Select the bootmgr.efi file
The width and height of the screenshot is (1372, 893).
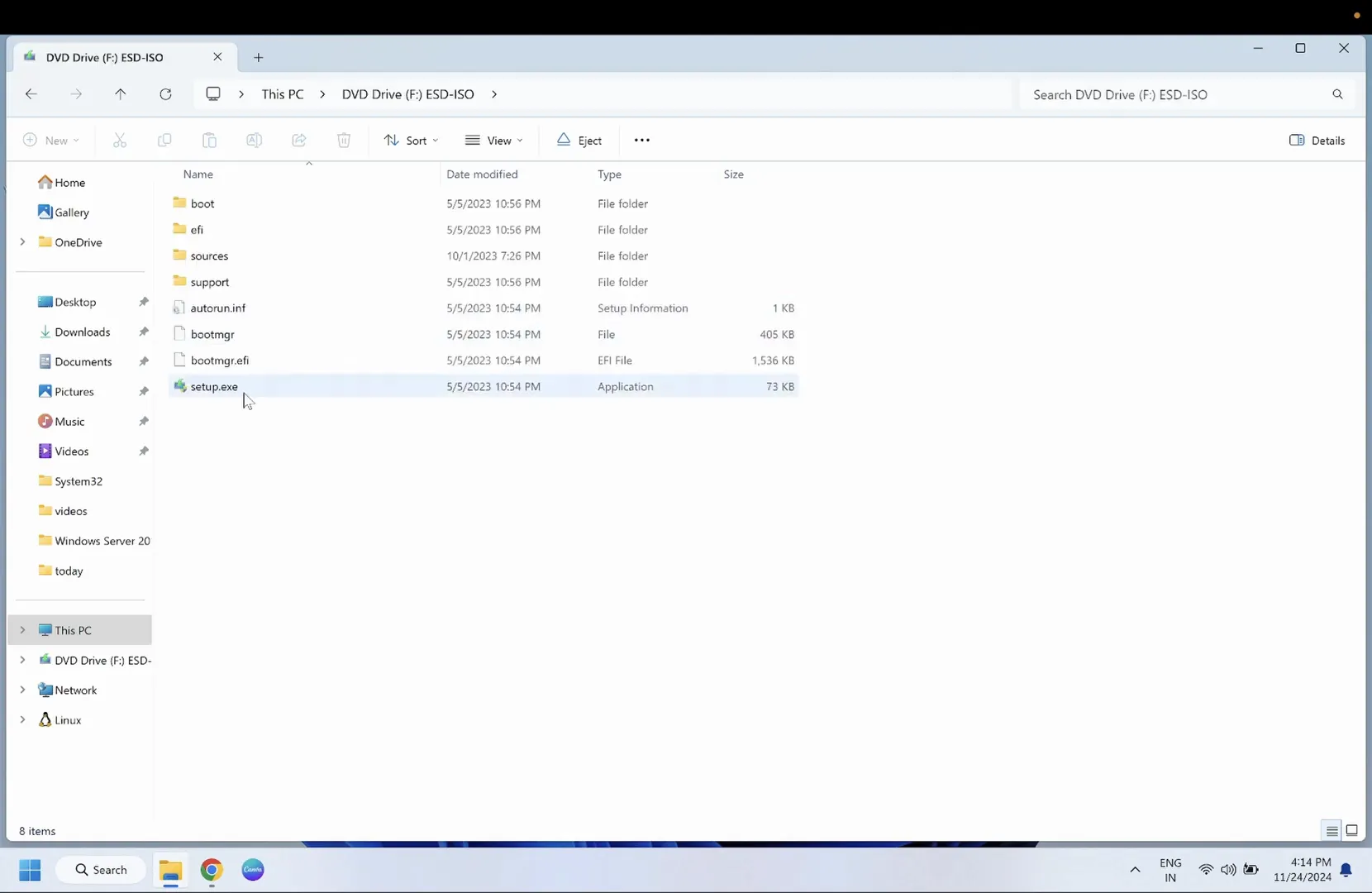(483, 361)
